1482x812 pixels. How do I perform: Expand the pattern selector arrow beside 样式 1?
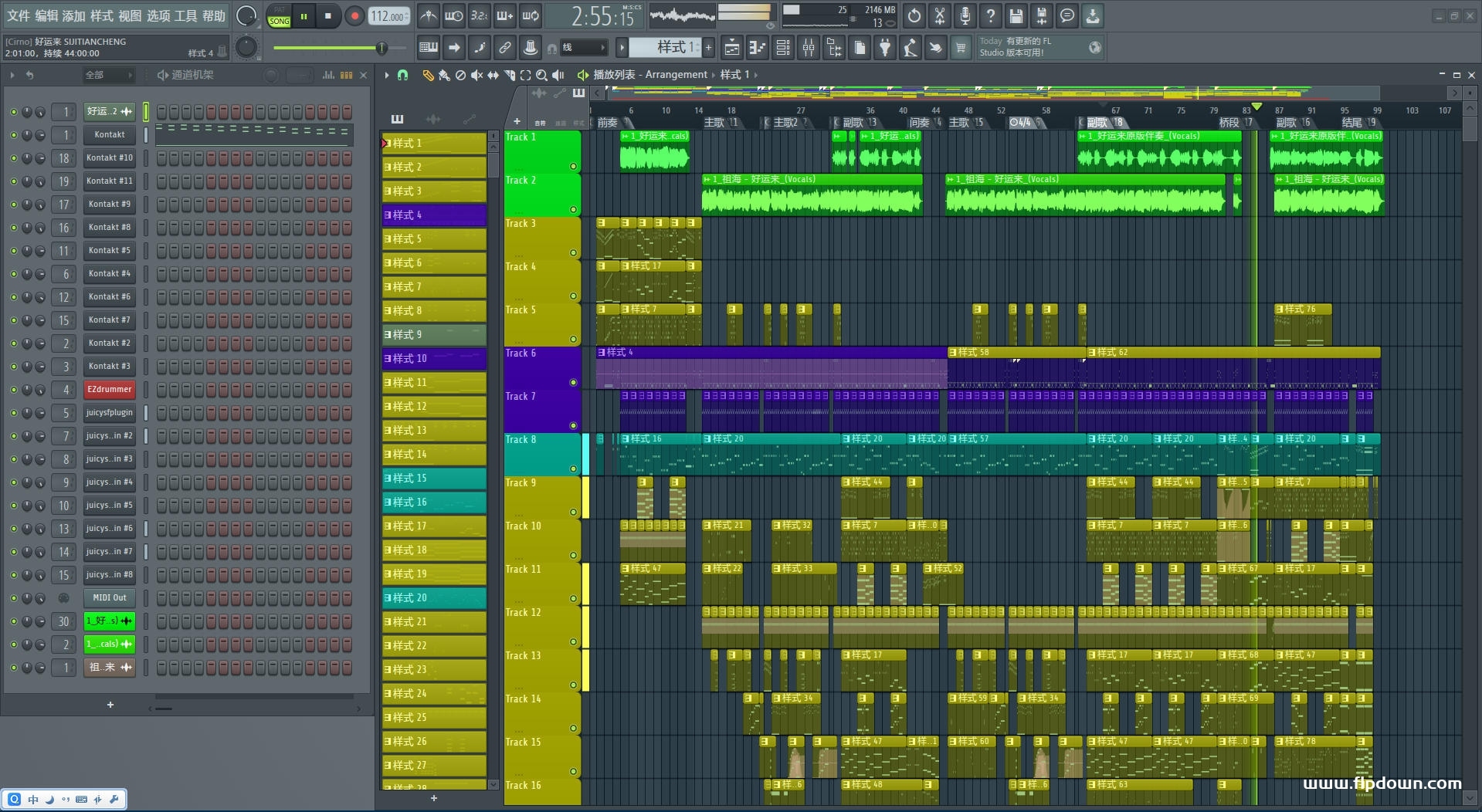click(x=622, y=48)
